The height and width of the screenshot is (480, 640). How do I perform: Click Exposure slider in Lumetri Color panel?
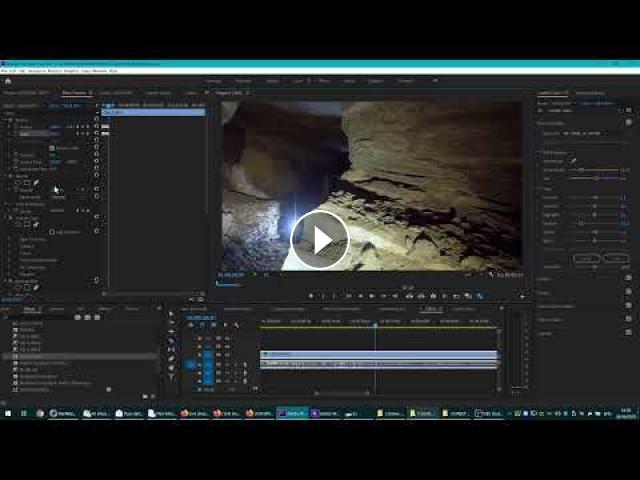tap(594, 198)
